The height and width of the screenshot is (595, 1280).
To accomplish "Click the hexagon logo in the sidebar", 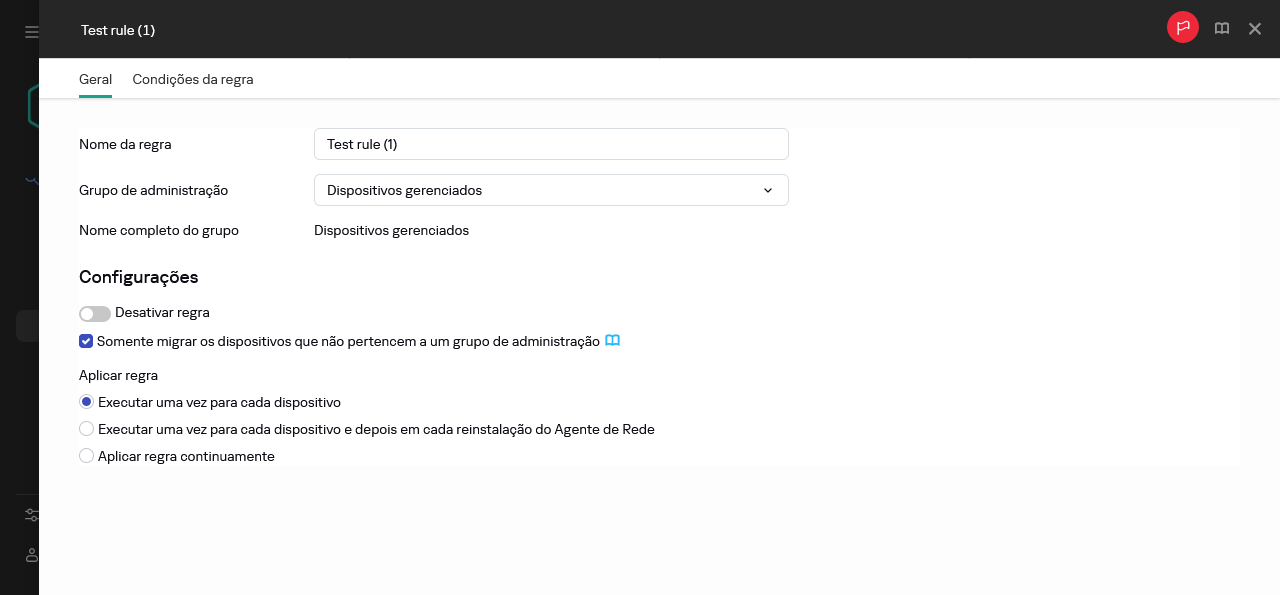I will coord(32,105).
